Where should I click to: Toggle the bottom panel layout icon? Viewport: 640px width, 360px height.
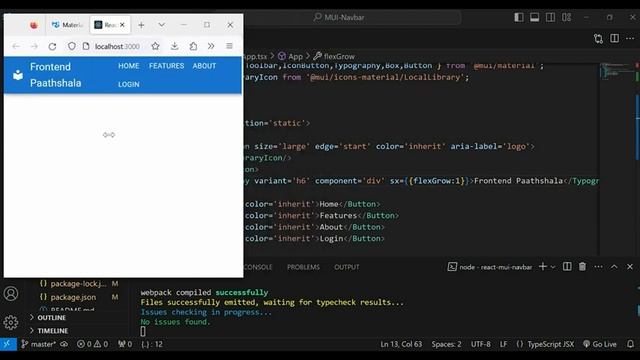coord(534,17)
